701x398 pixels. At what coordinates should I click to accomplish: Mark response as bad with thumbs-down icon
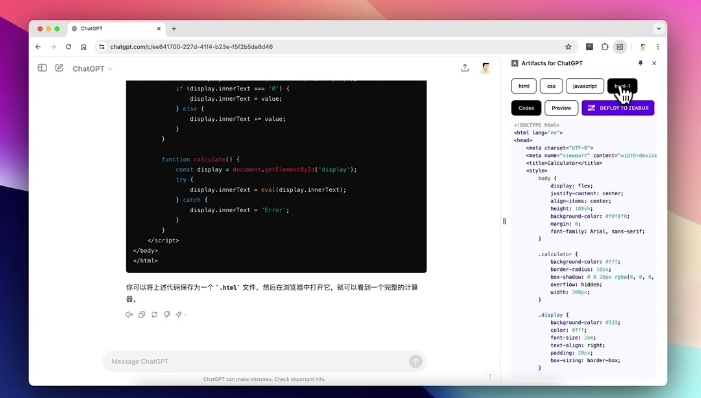pos(167,314)
